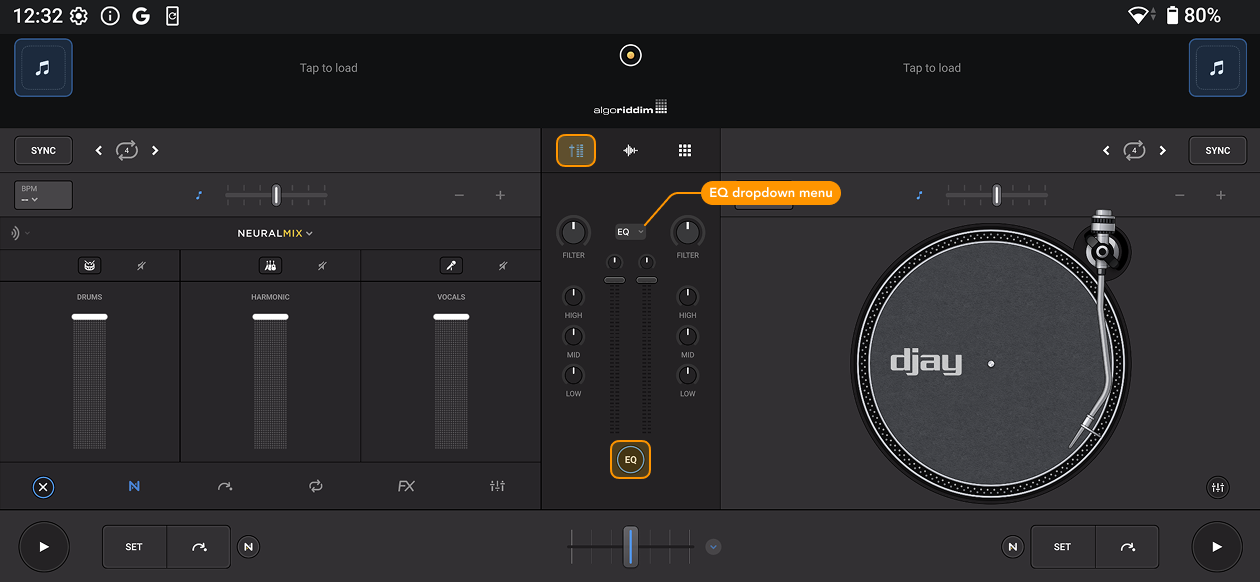Image resolution: width=1260 pixels, height=582 pixels.
Task: Click the crossfader slider
Action: tap(630, 547)
